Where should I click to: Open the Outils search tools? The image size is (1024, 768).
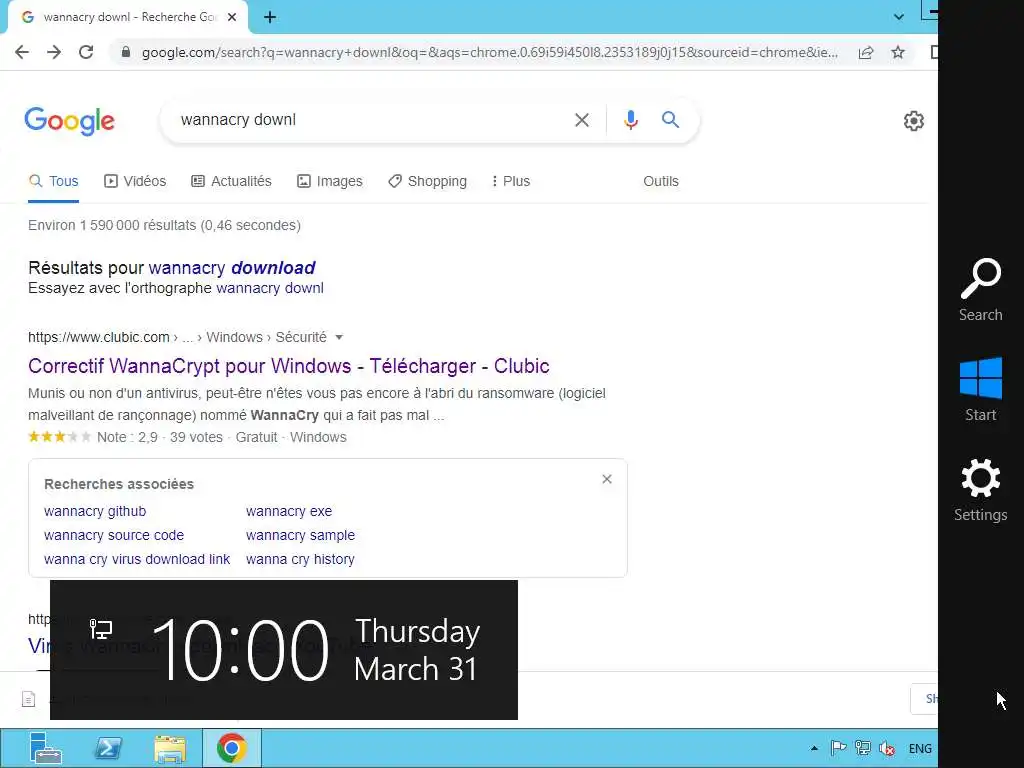661,182
